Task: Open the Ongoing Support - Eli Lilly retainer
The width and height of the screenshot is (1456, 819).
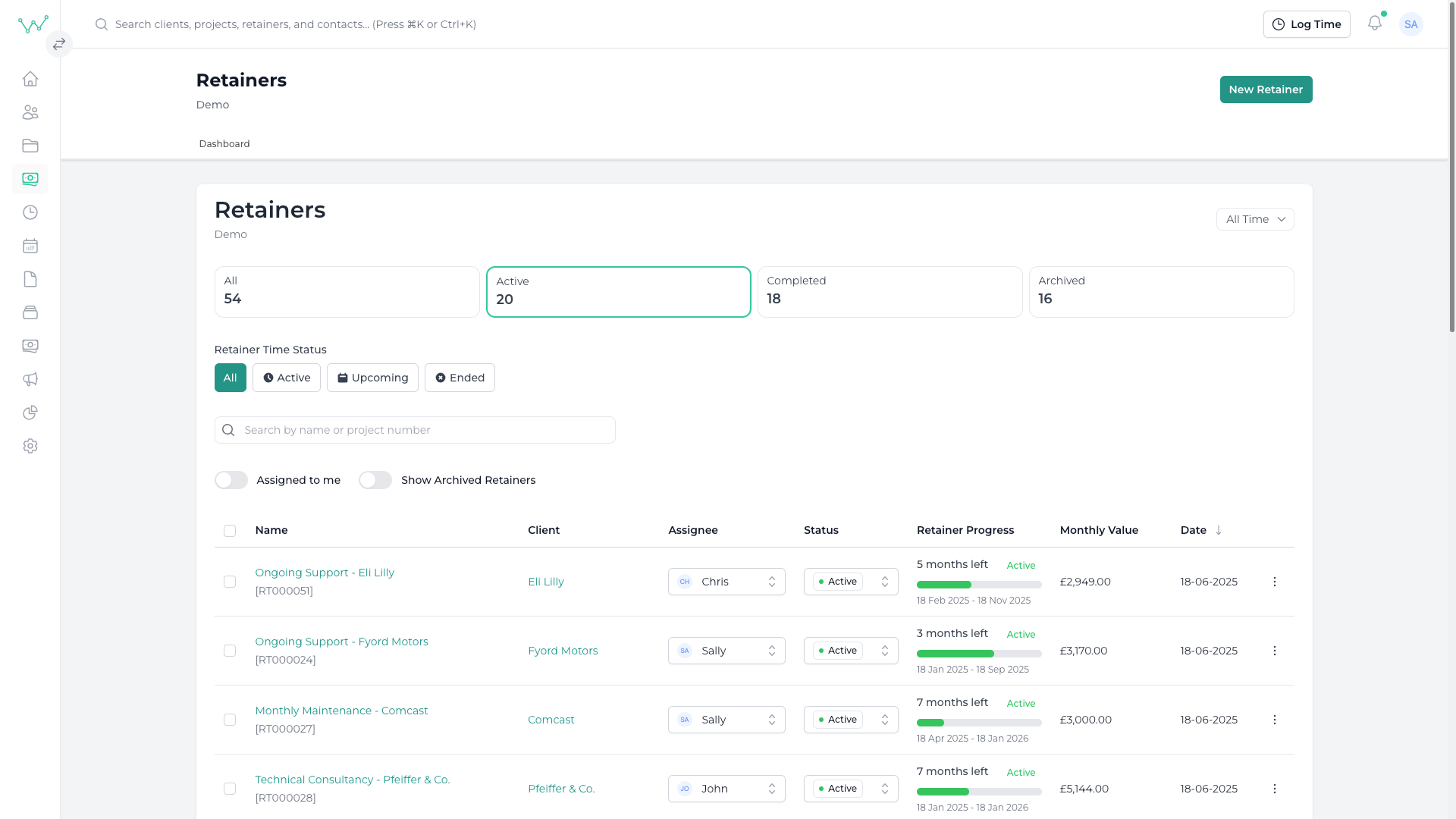Action: click(x=325, y=573)
